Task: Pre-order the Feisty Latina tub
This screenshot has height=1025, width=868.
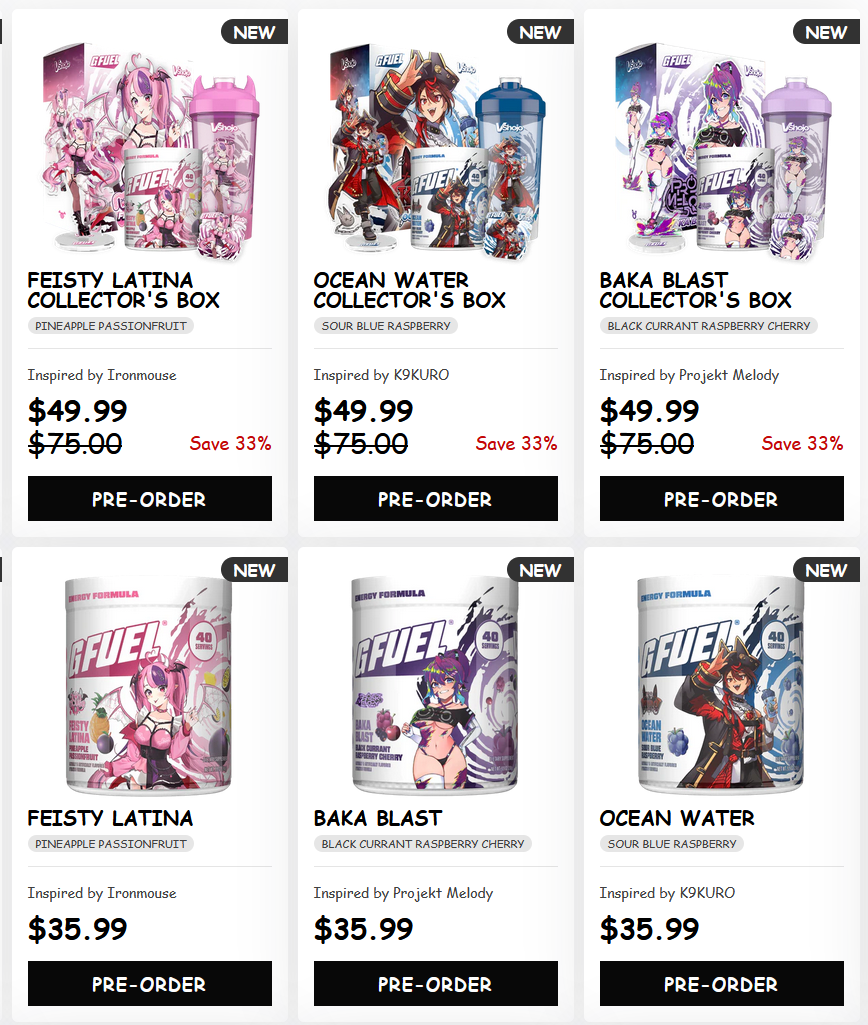Action: [150, 983]
